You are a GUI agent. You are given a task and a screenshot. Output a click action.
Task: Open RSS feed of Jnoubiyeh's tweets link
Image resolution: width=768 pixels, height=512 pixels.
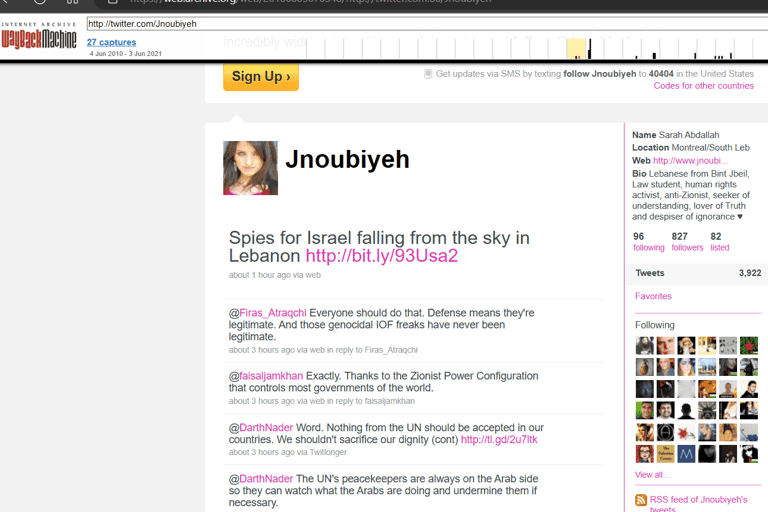click(x=698, y=504)
